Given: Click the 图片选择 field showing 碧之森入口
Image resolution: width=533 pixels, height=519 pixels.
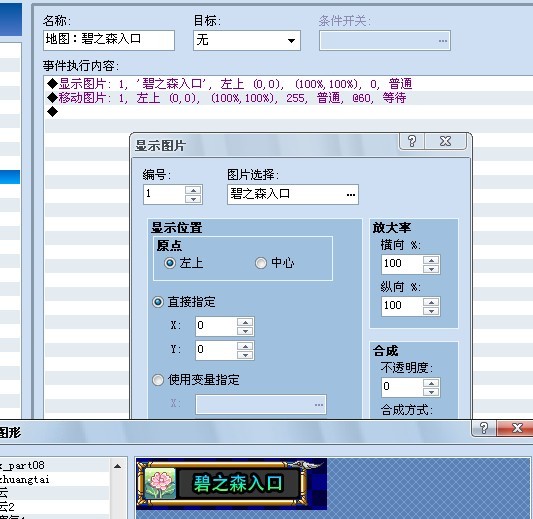Looking at the screenshot, I should pos(293,194).
